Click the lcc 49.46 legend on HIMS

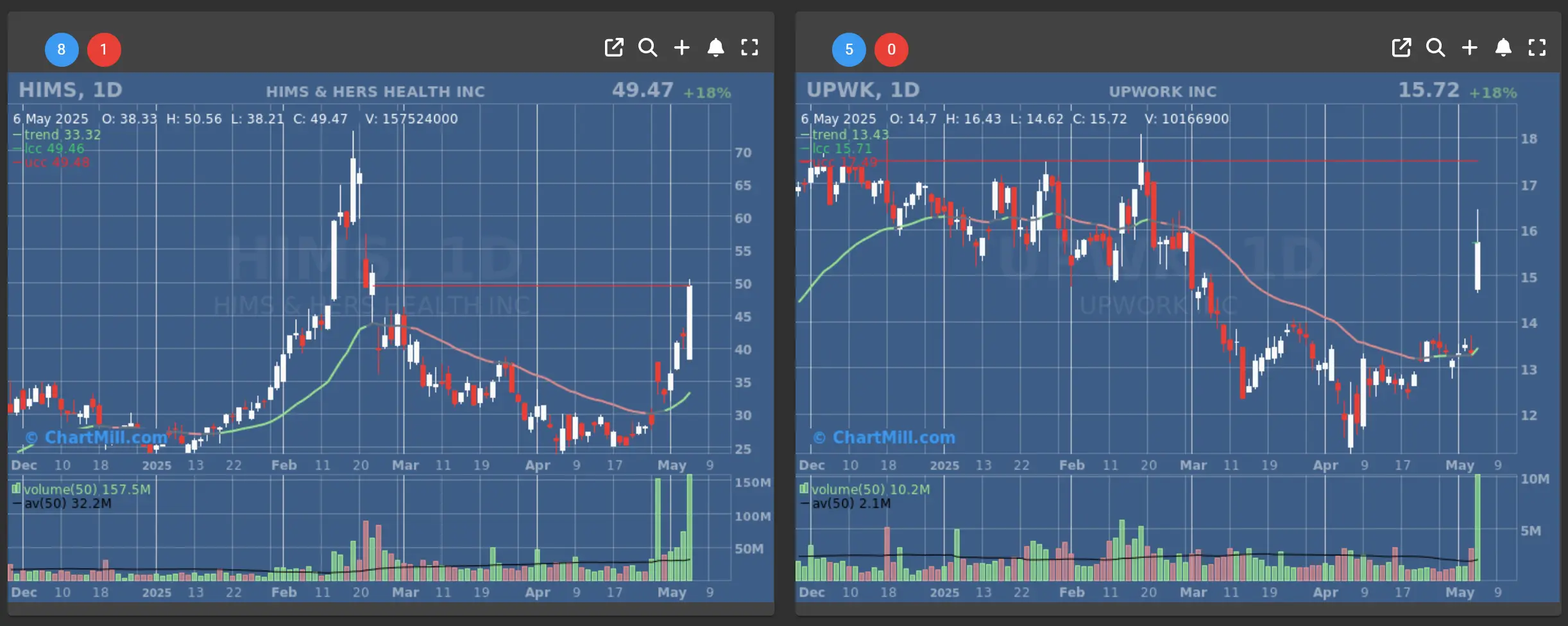[49, 148]
